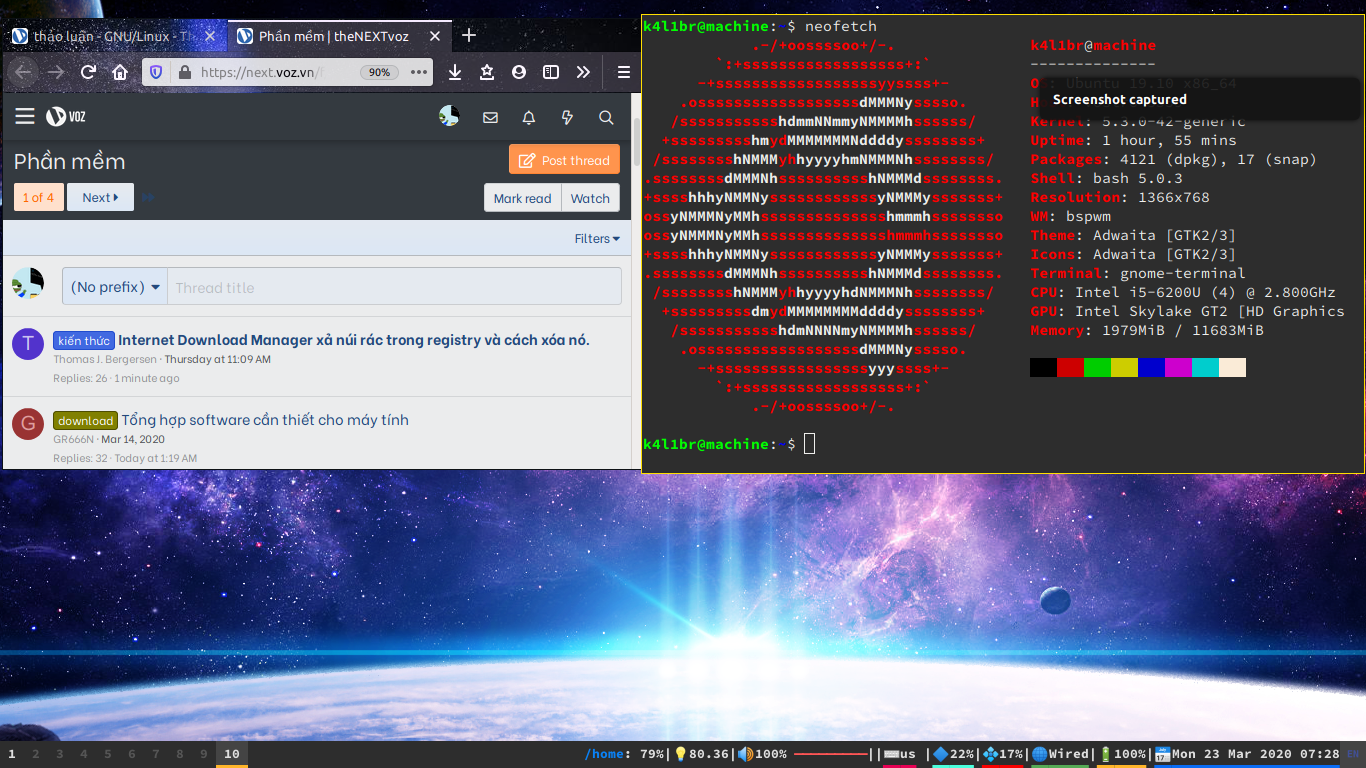Image resolution: width=1366 pixels, height=768 pixels.
Task: Click the red volume level bar
Action: click(x=831, y=754)
